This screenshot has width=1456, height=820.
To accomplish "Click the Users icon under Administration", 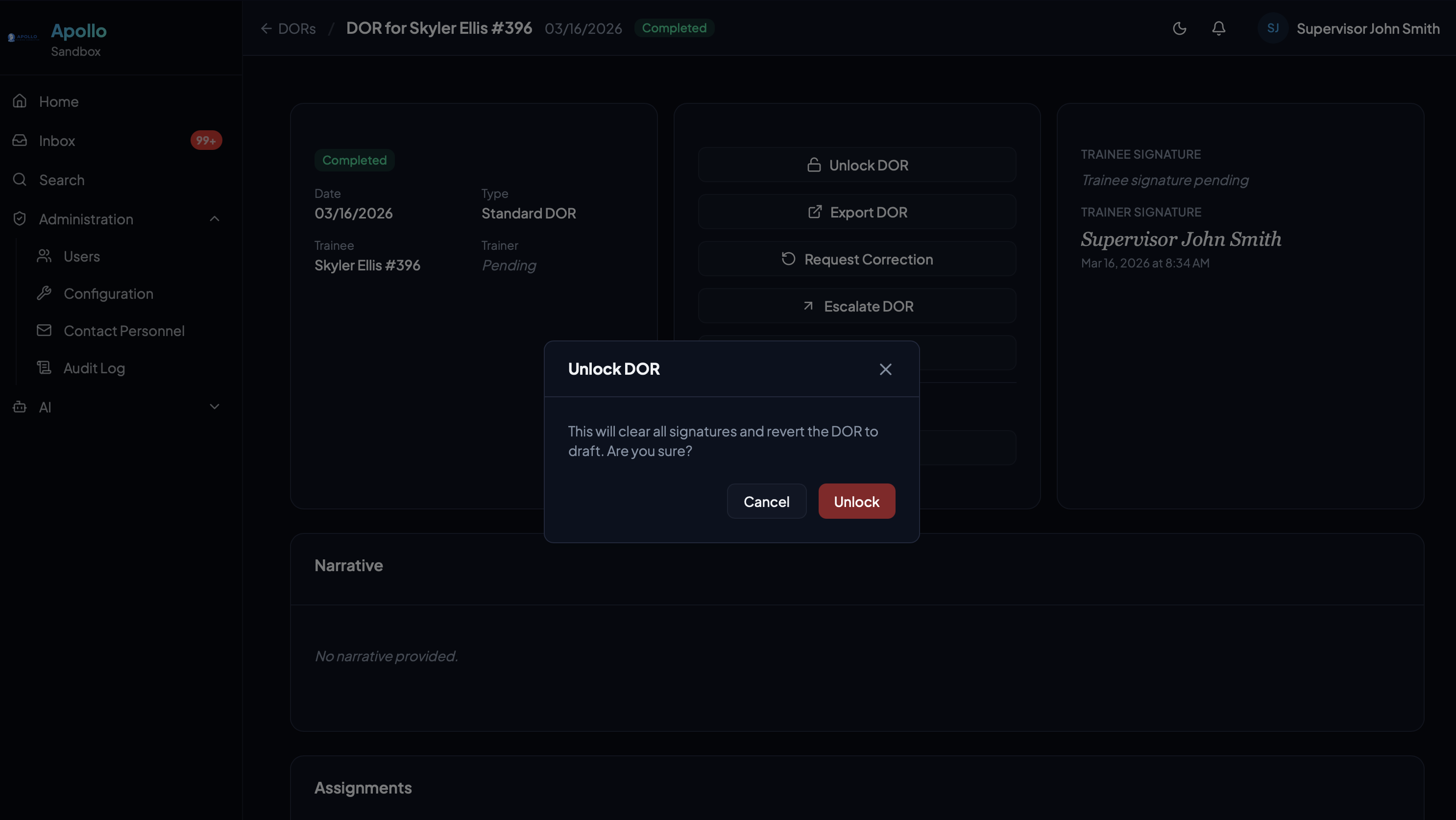I will coord(45,256).
